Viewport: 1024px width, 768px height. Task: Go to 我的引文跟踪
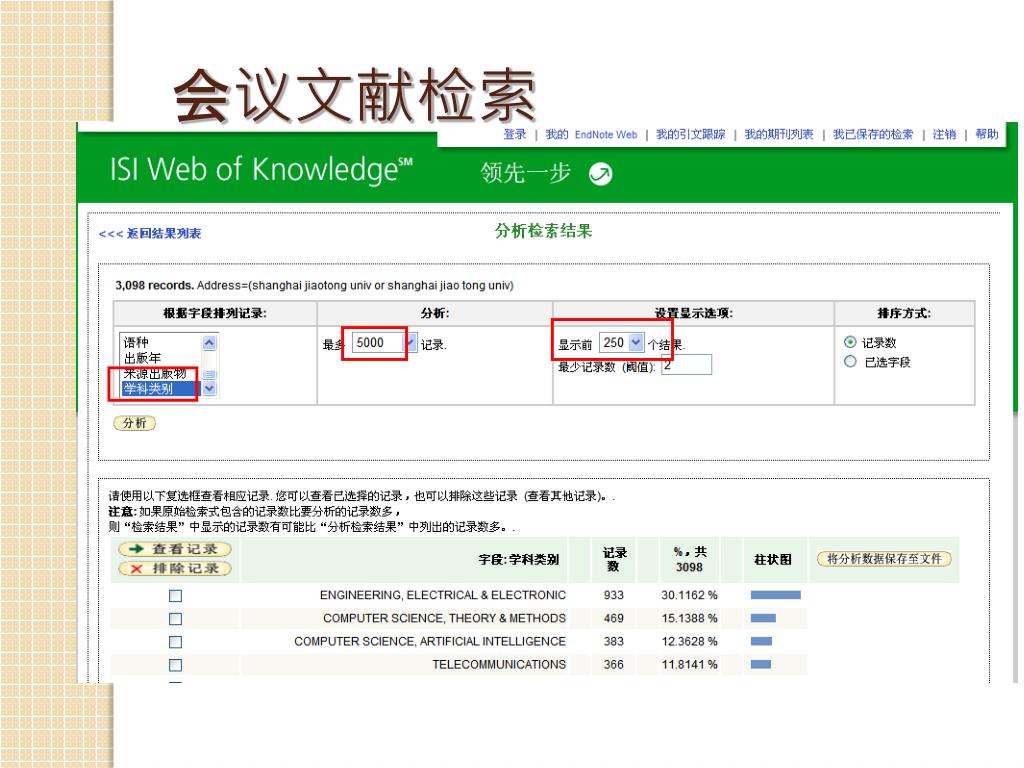[x=690, y=134]
